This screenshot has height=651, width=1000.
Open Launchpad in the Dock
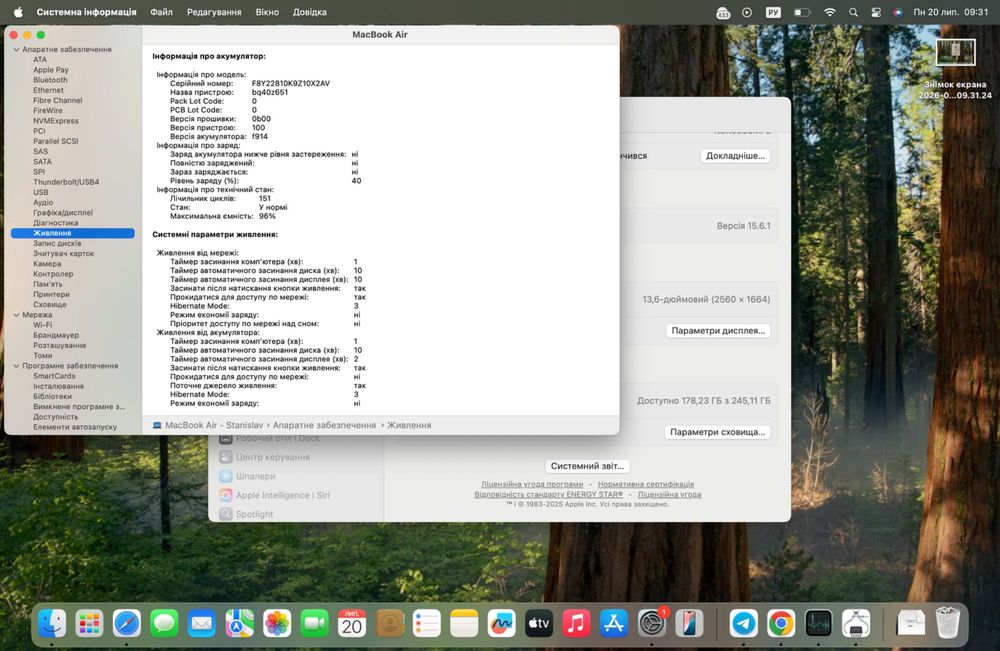[89, 623]
